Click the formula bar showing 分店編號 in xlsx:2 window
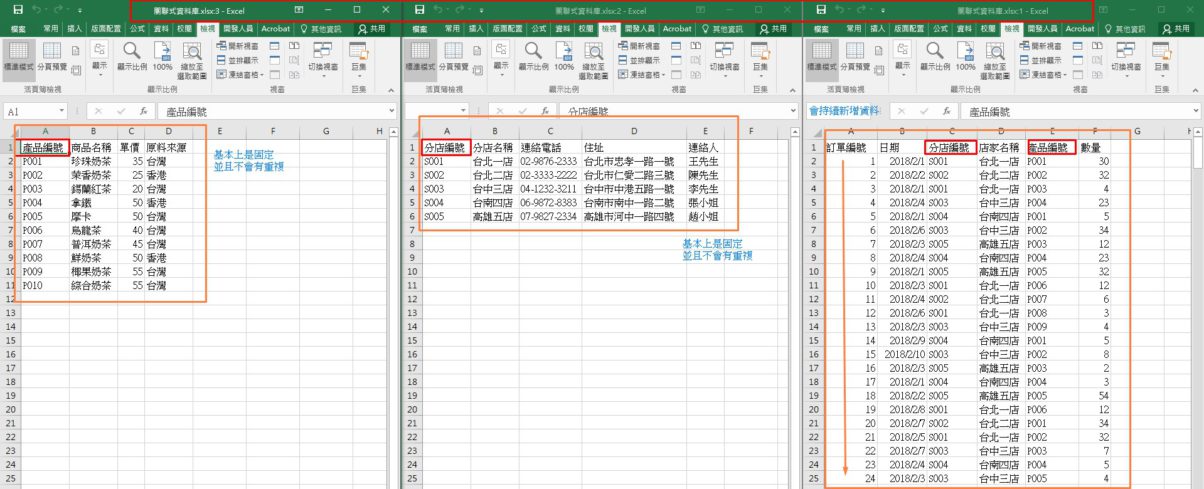The height and width of the screenshot is (489, 1204). [x=678, y=112]
